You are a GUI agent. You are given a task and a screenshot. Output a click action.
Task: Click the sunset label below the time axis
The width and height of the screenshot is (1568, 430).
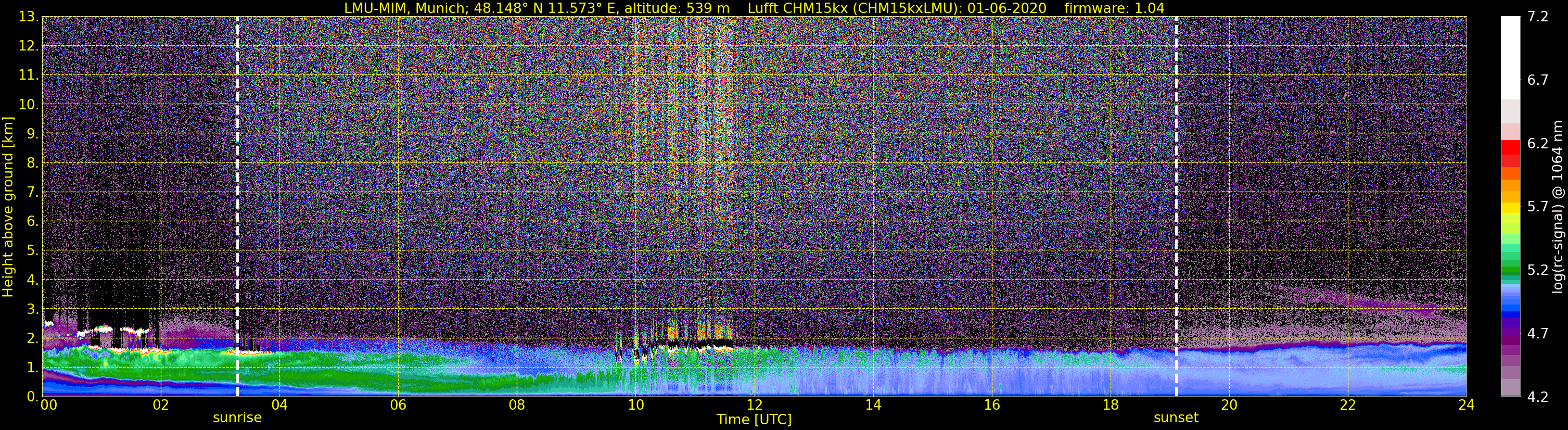coord(1176,418)
